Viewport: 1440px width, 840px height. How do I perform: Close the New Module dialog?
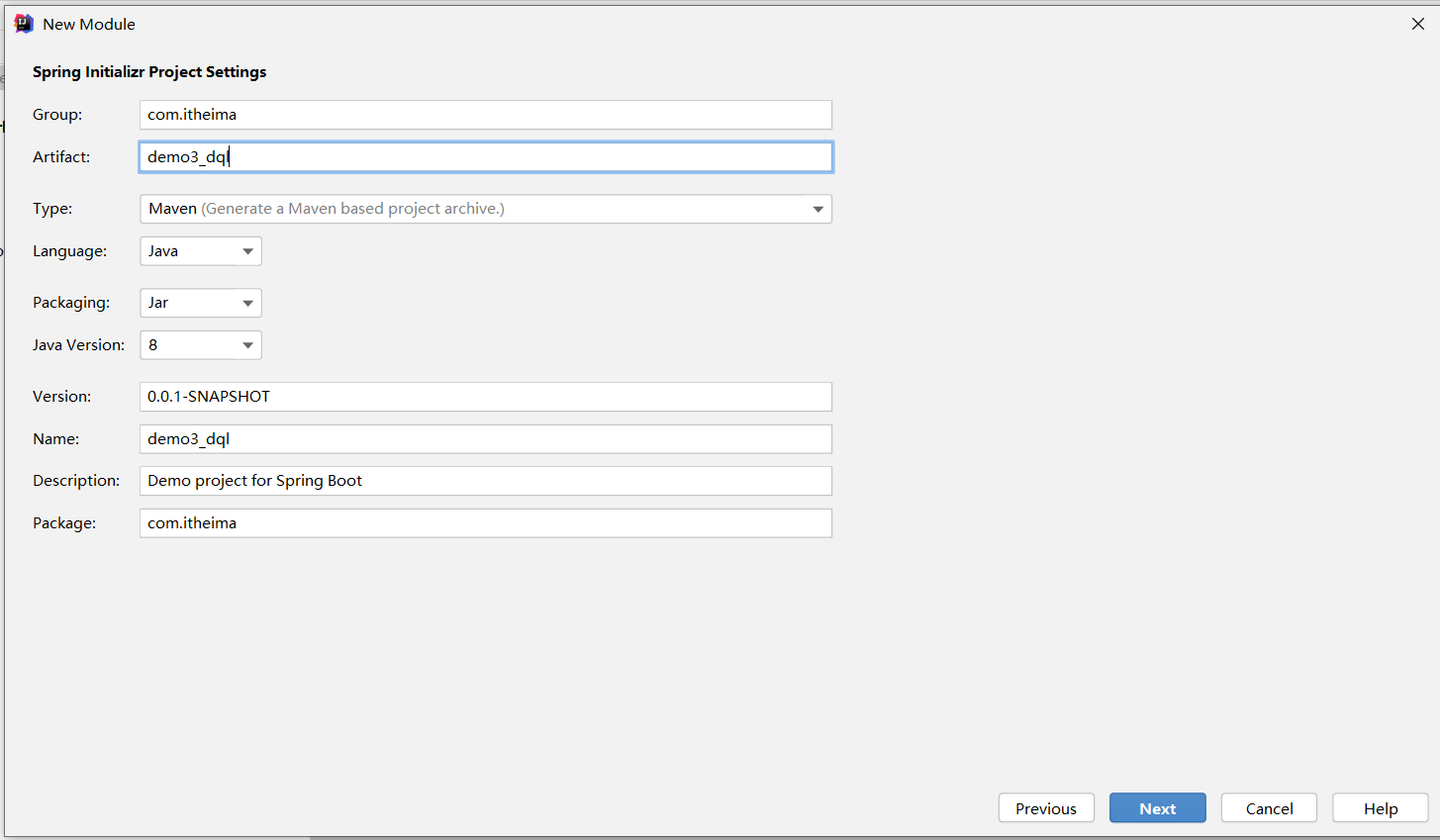tap(1417, 24)
